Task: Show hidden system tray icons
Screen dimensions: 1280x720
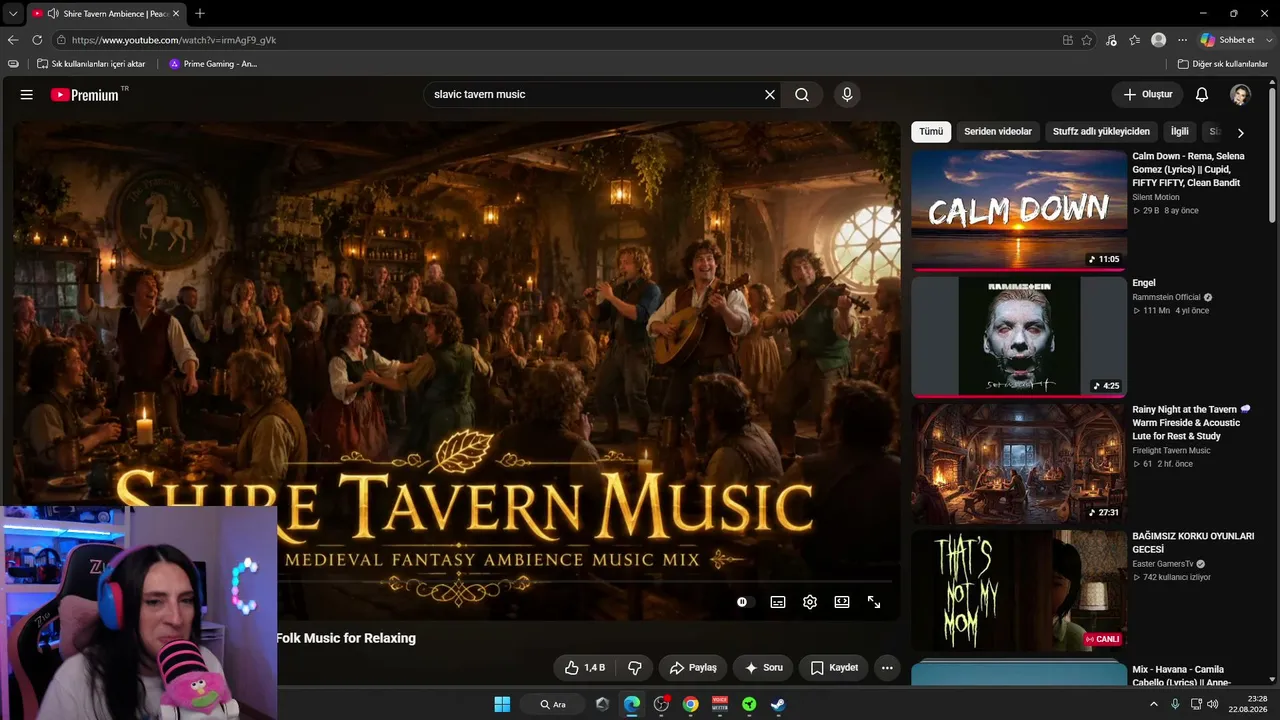Action: (x=1153, y=704)
